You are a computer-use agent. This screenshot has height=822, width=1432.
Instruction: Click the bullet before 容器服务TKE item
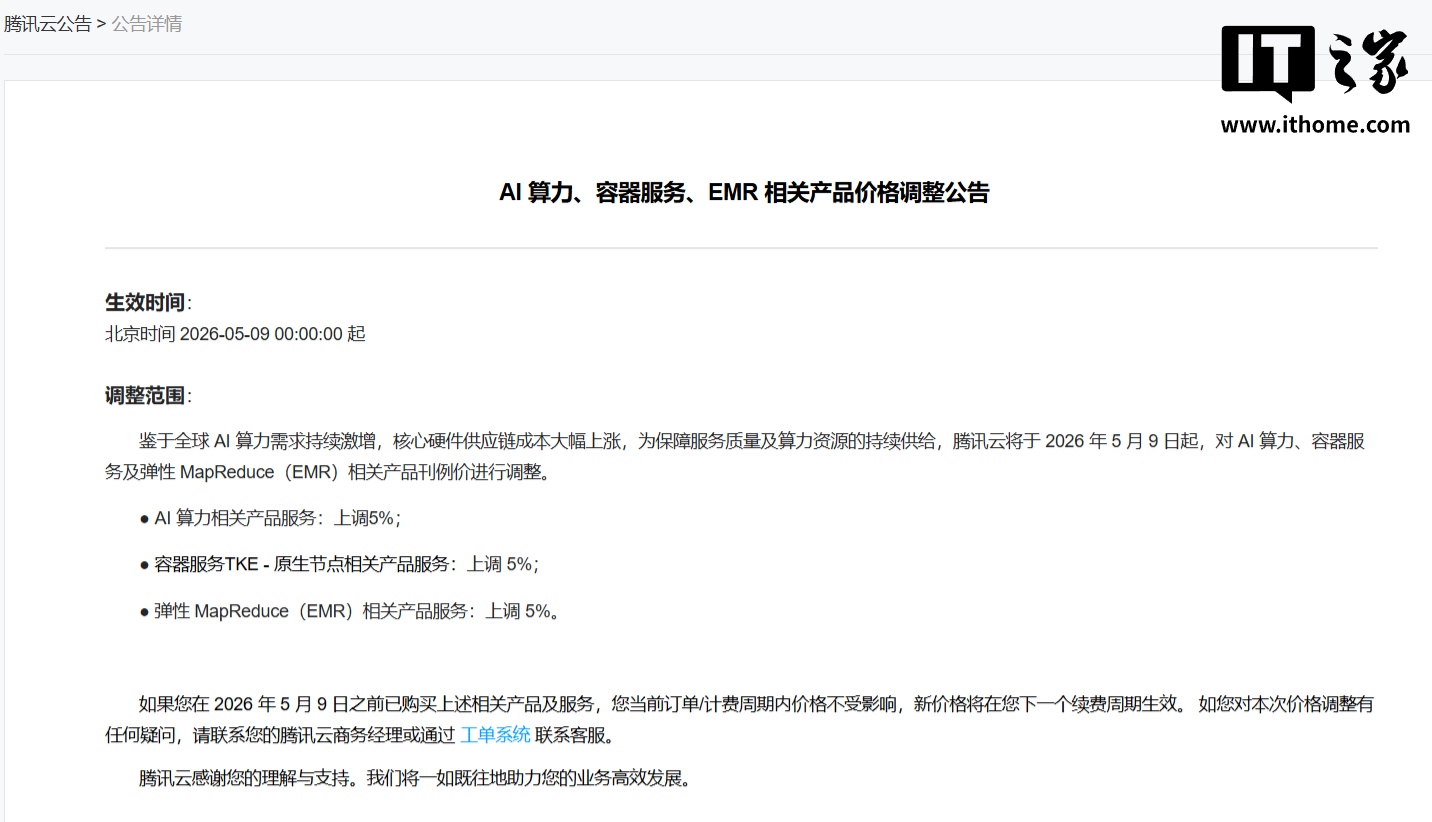142,564
